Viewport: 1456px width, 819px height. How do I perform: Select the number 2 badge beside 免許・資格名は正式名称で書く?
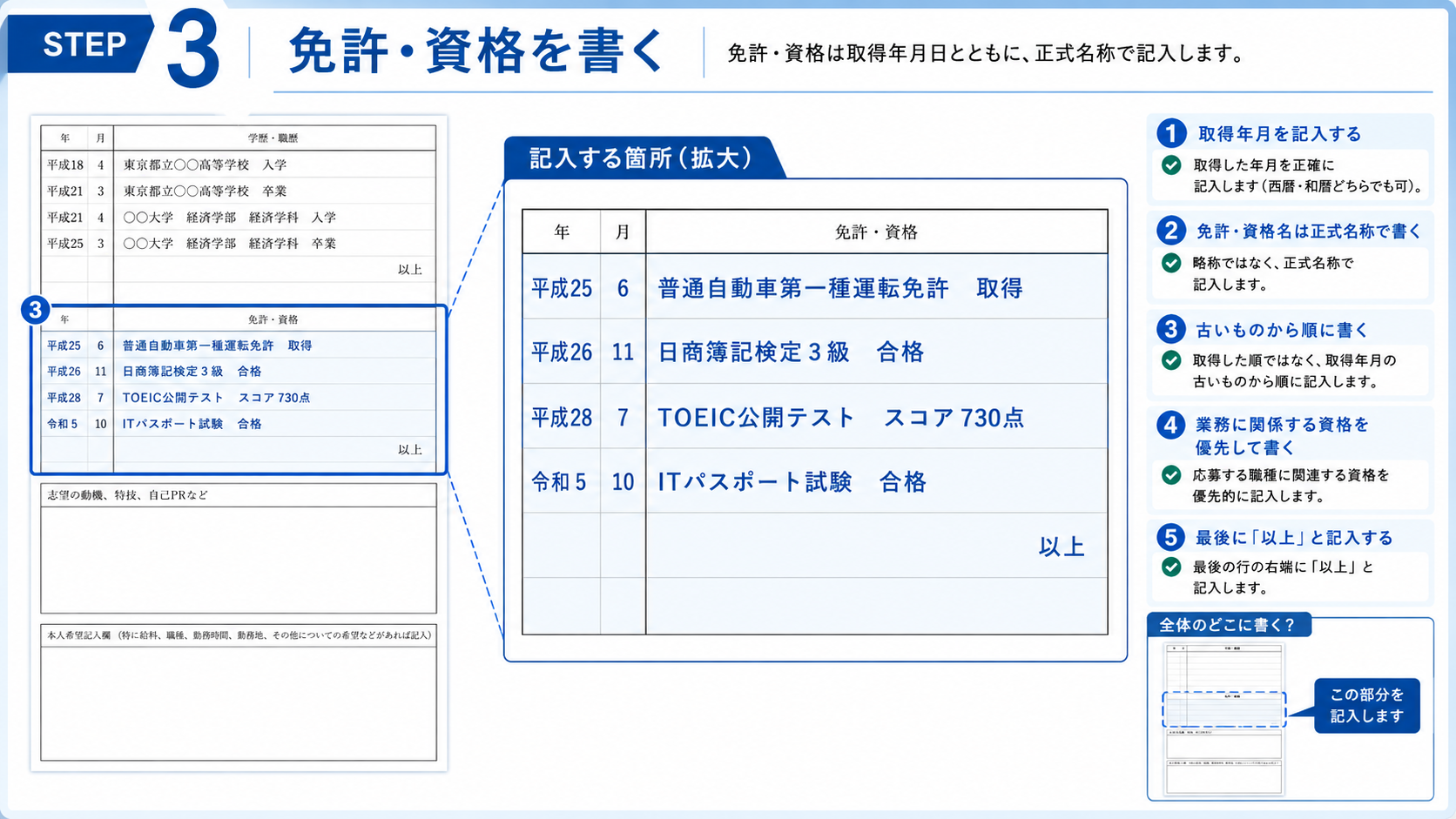1171,231
